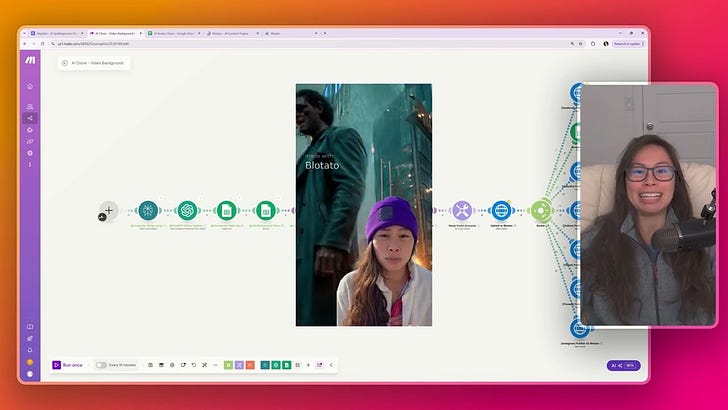Image resolution: width=728 pixels, height=410 pixels.
Task: Switch to the AI Clone - Video Background tab
Action: (x=115, y=33)
